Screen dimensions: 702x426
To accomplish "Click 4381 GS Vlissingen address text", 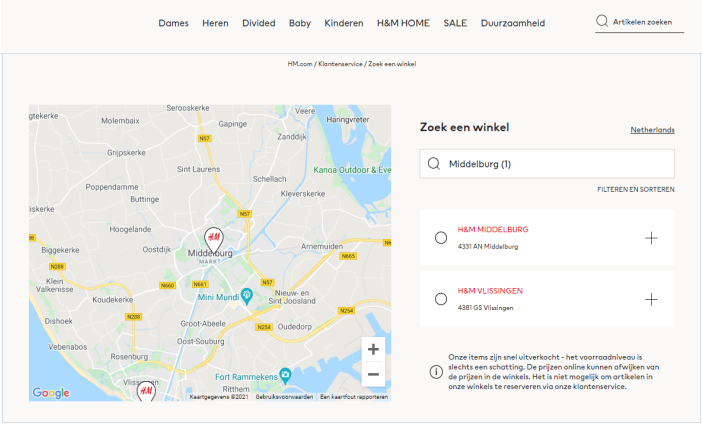I will (485, 308).
